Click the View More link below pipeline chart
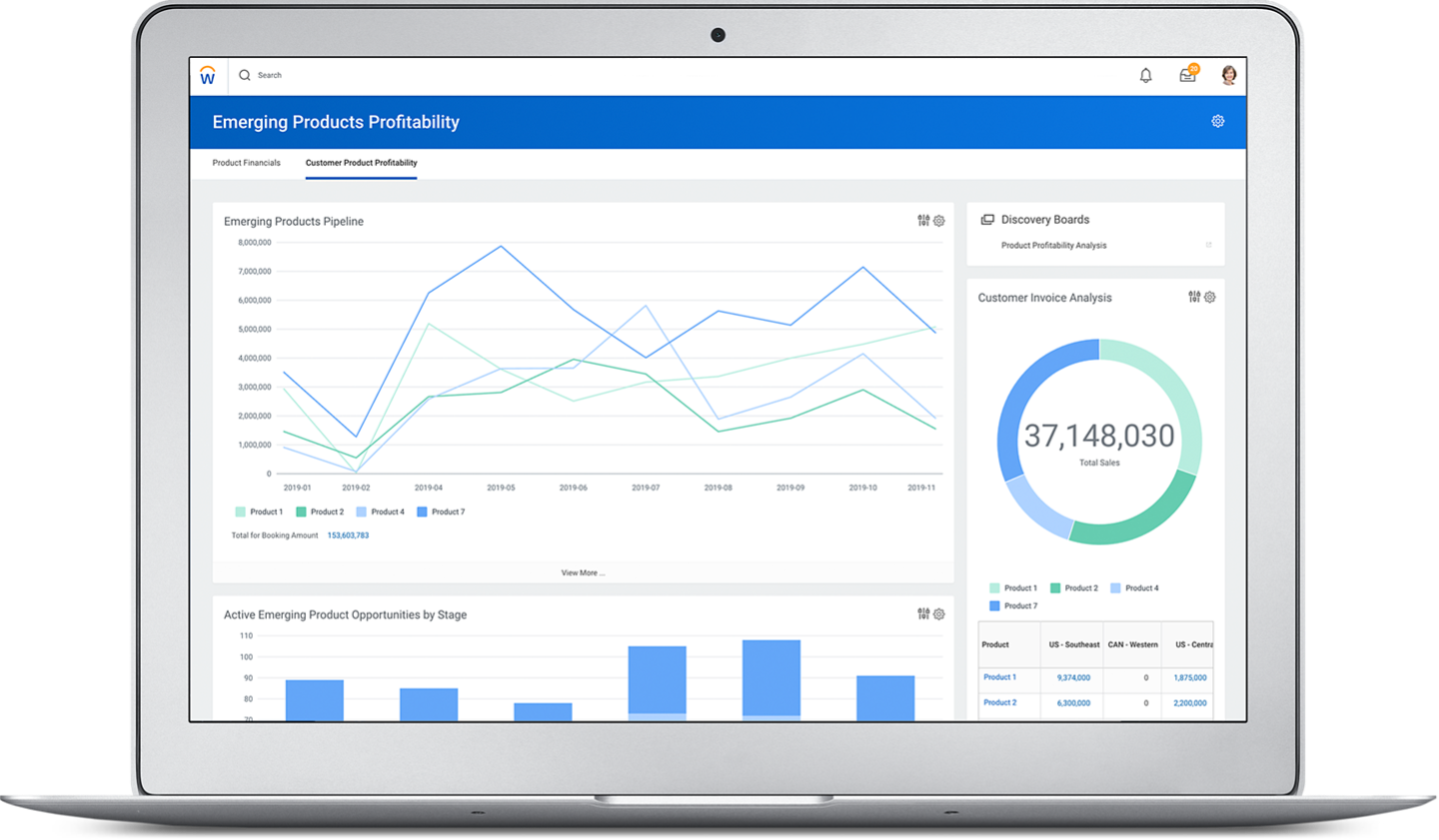 (583, 572)
